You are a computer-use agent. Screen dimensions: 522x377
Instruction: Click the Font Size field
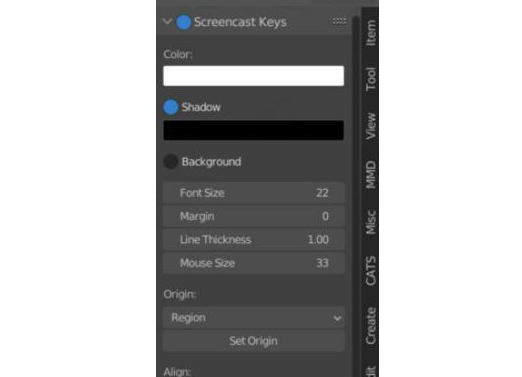coord(254,193)
